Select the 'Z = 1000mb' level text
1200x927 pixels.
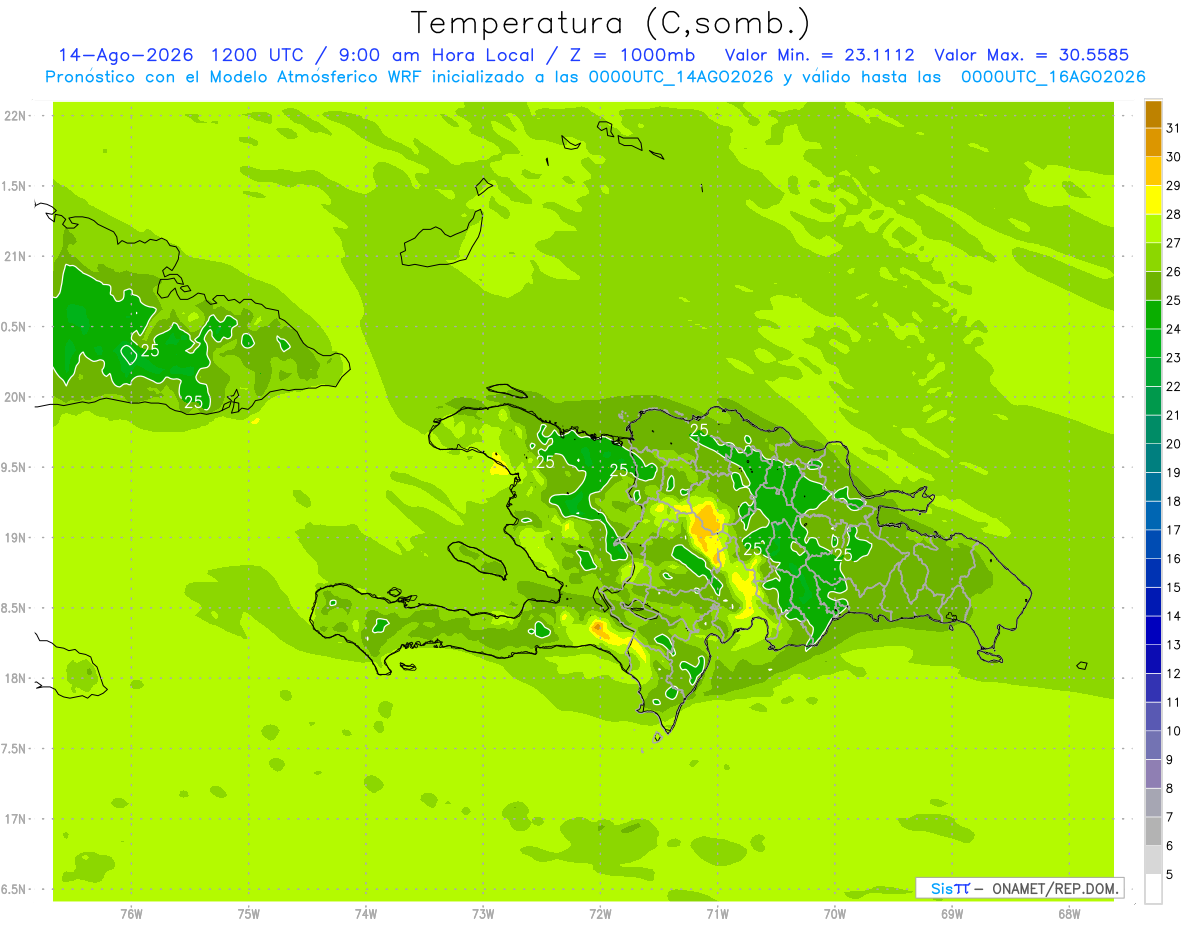[634, 55]
